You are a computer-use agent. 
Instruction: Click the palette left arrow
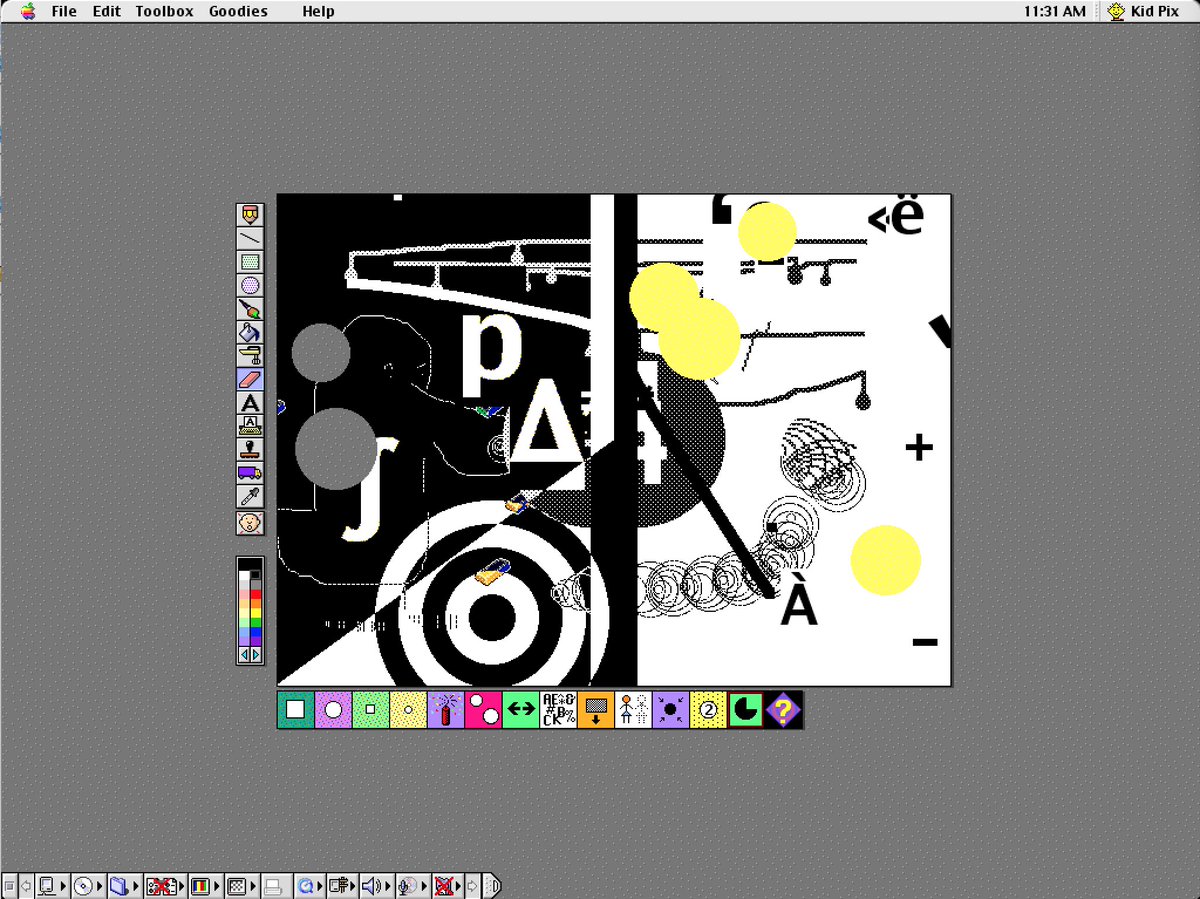(x=244, y=655)
